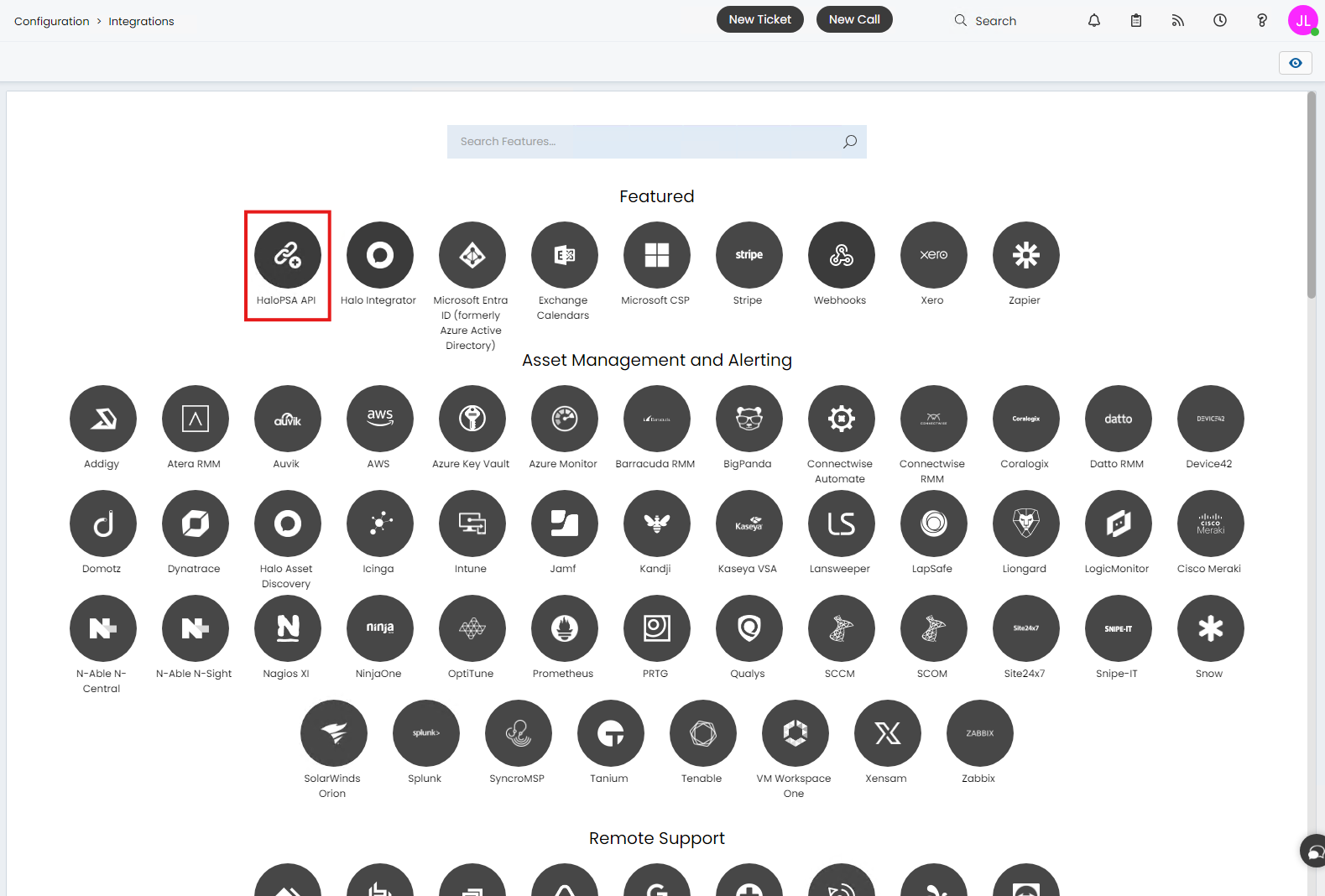Choose the Prometheus integration
The width and height of the screenshot is (1325, 896).
click(x=564, y=628)
